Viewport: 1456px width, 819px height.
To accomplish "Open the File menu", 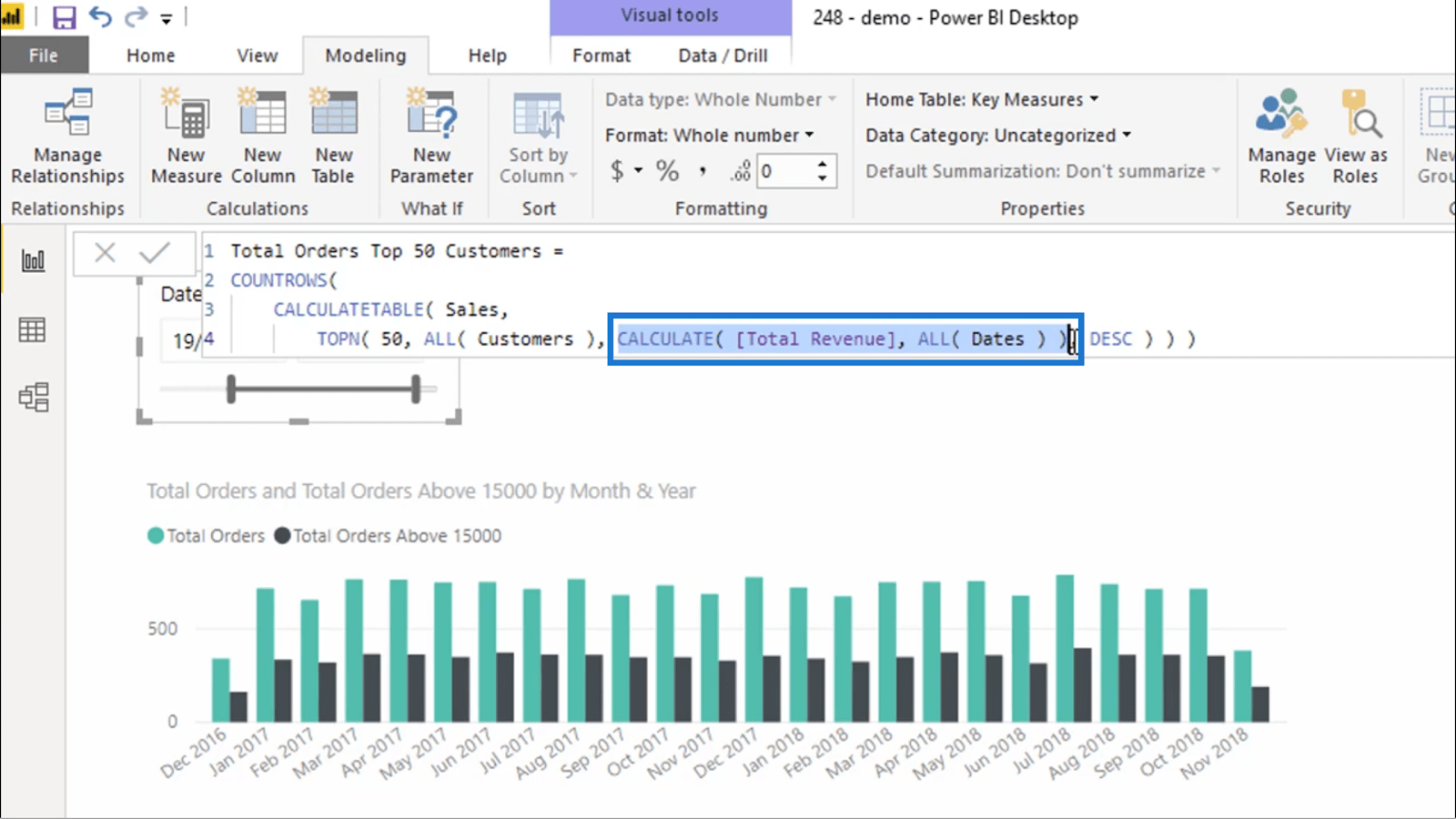I will point(44,56).
